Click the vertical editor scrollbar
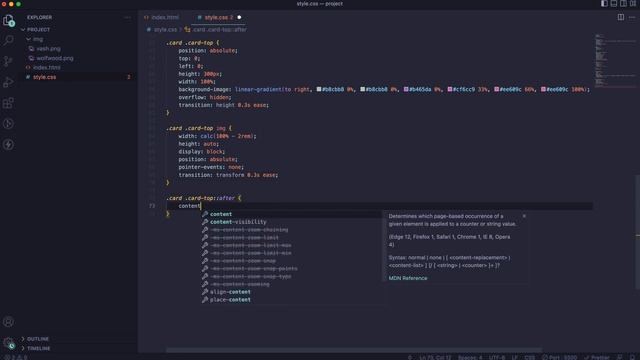The height and width of the screenshot is (360, 640). tap(638, 231)
